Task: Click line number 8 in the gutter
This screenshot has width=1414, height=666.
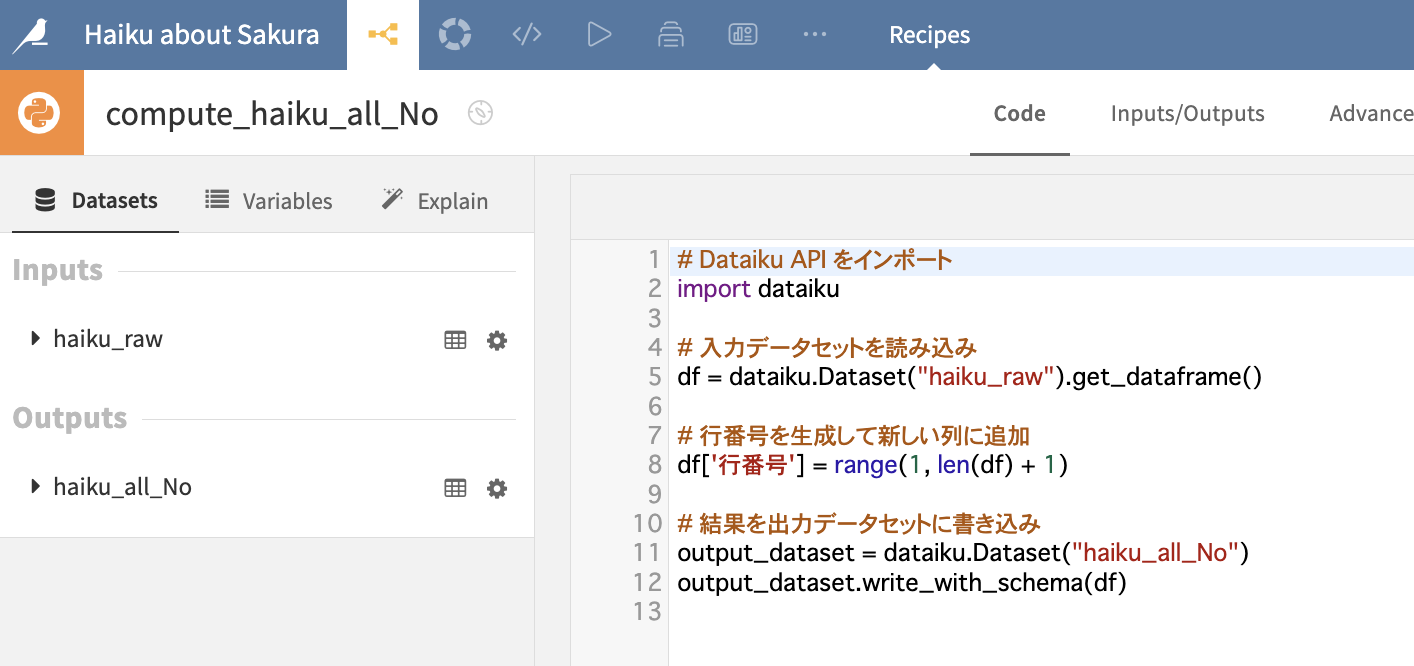Action: (655, 465)
